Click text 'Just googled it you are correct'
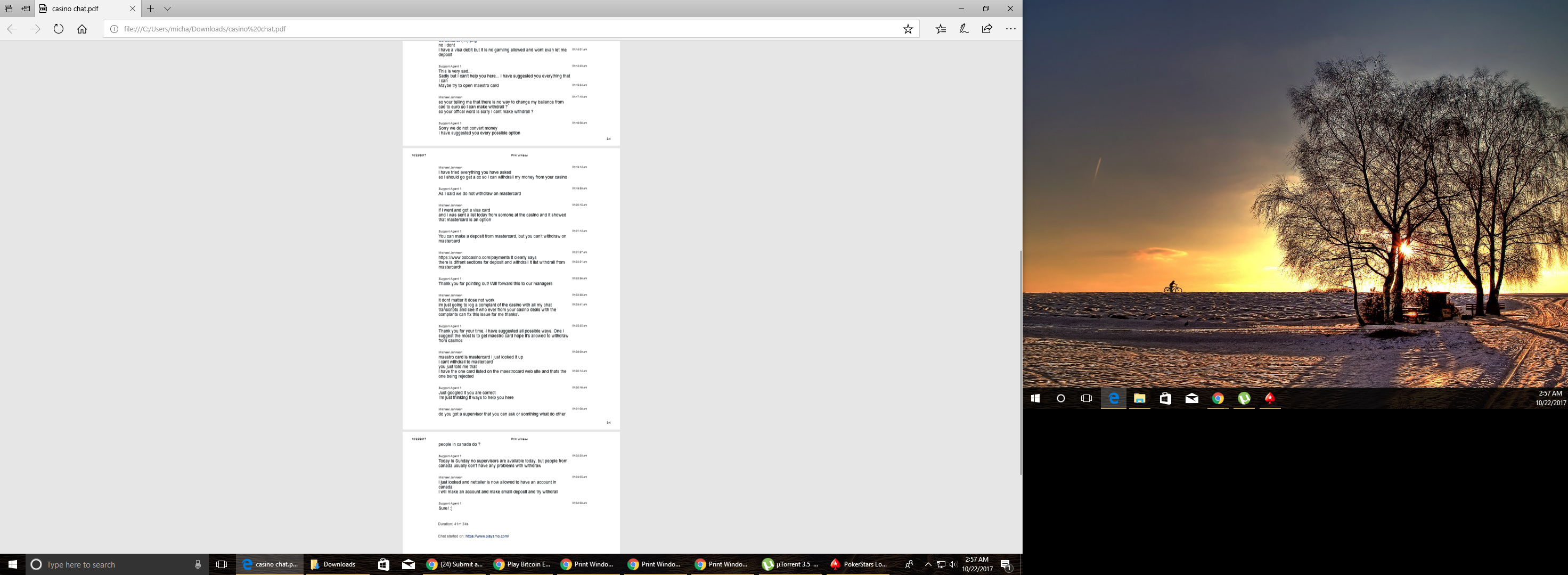The width and height of the screenshot is (1568, 575). 467,392
